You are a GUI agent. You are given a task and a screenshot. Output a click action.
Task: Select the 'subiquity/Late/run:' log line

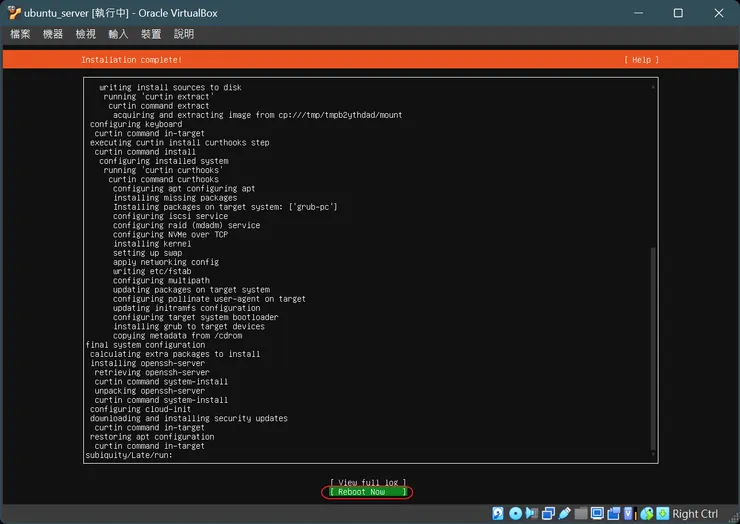point(129,456)
